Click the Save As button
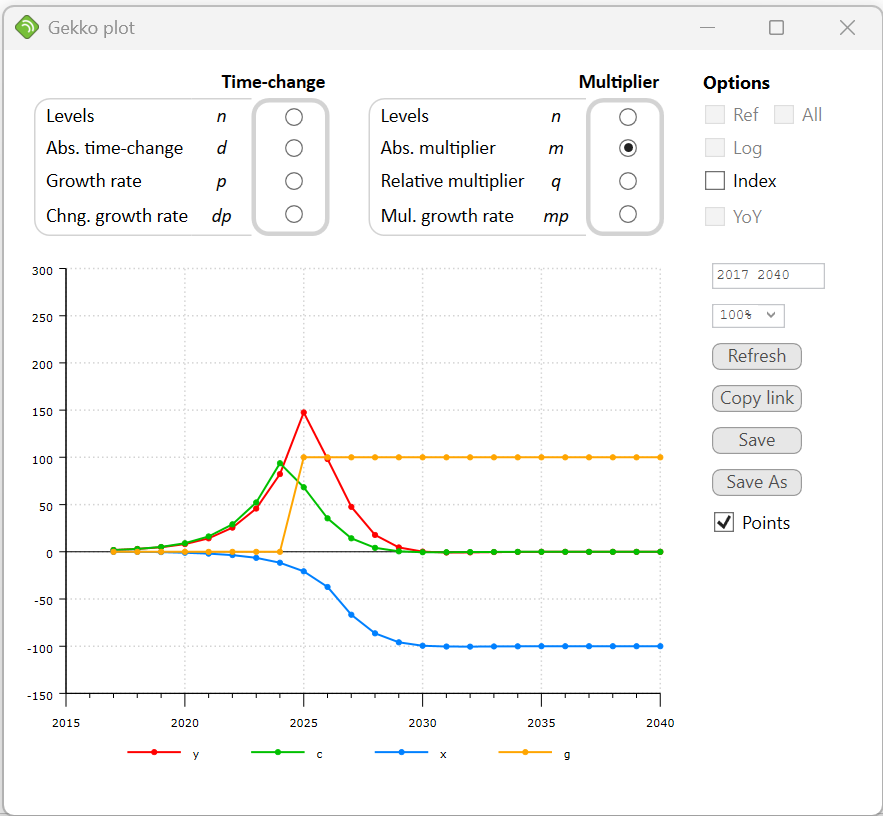Viewport: 883px width, 816px height. tap(757, 482)
